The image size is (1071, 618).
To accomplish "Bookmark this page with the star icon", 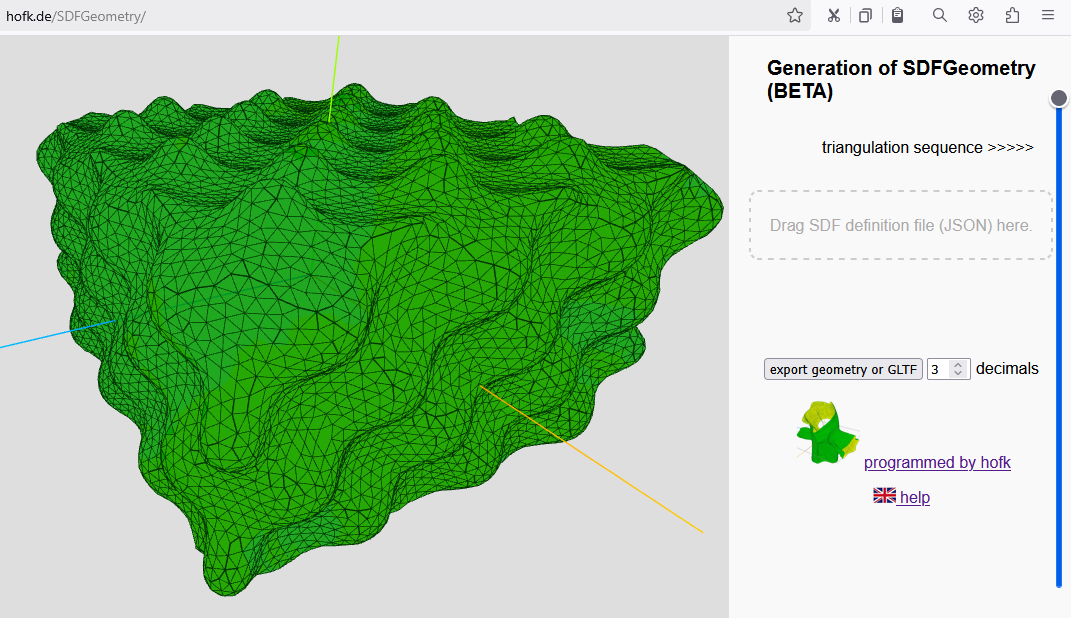I will coord(794,16).
